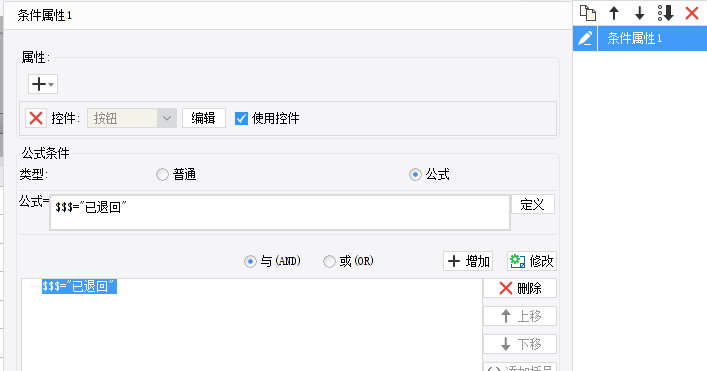Toggle the 使用控件 checkbox
707x371 pixels.
(x=241, y=119)
